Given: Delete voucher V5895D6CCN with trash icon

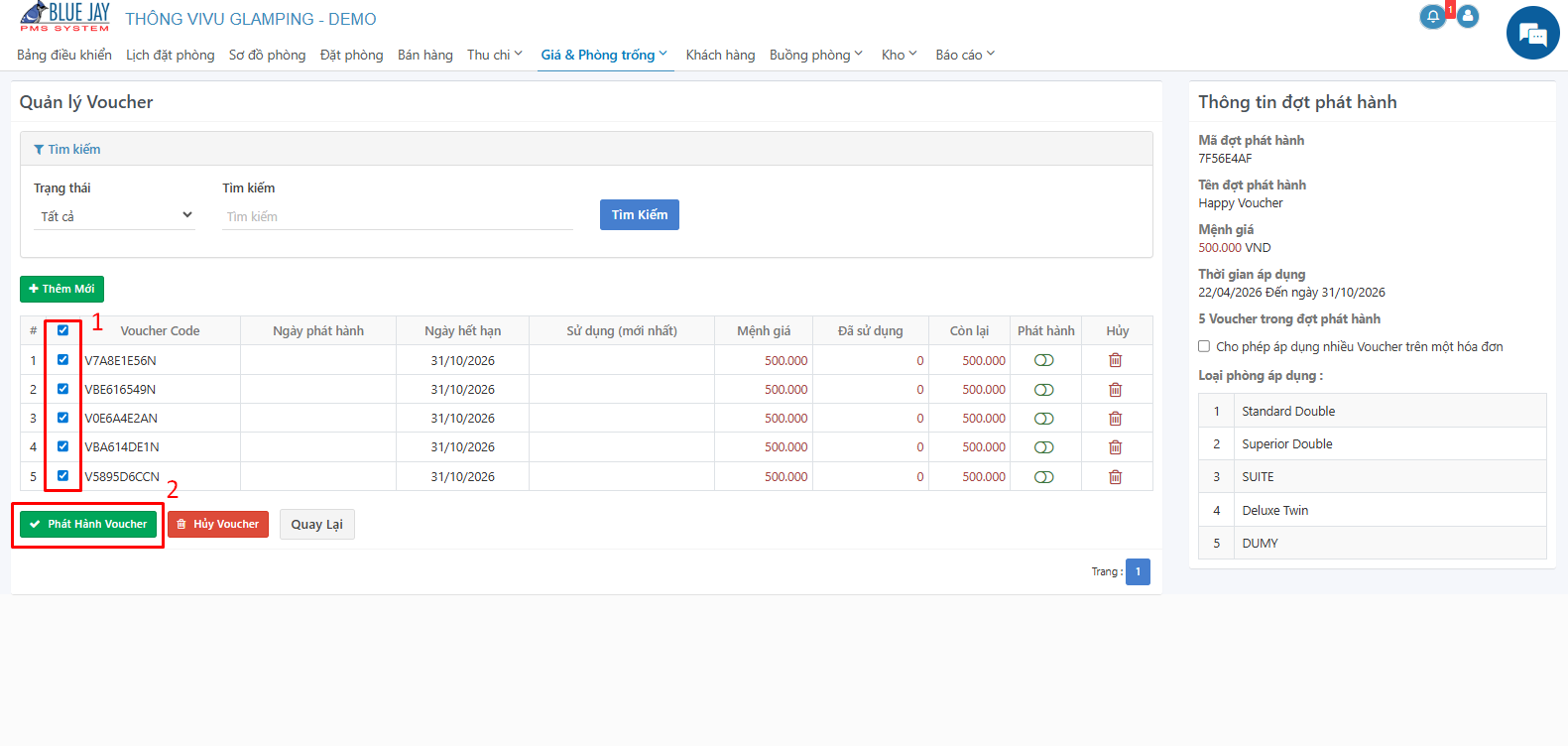Looking at the screenshot, I should [1116, 477].
